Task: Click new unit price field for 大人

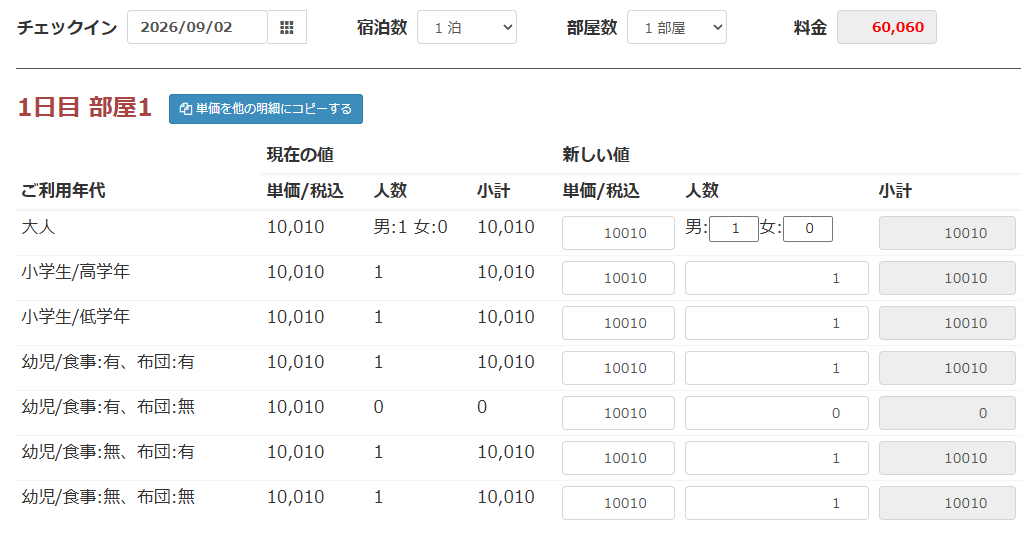Action: (x=618, y=233)
